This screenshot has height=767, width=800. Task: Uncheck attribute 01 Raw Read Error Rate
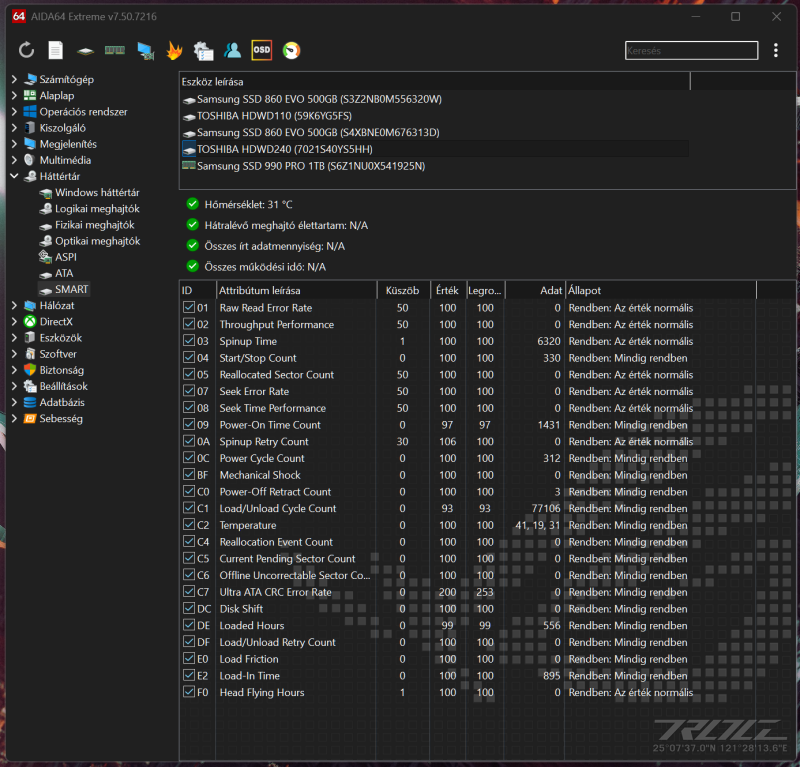coord(189,307)
